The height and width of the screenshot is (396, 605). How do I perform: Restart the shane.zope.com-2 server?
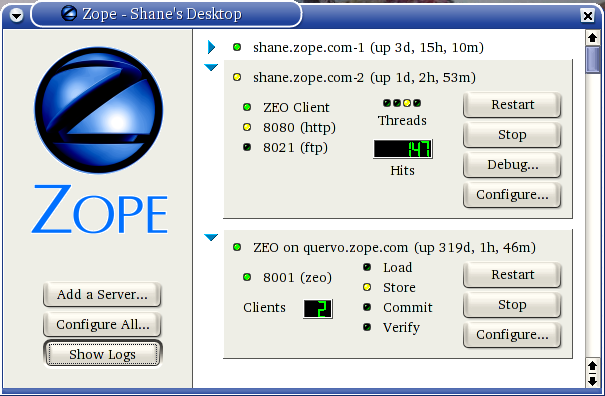pyautogui.click(x=512, y=105)
